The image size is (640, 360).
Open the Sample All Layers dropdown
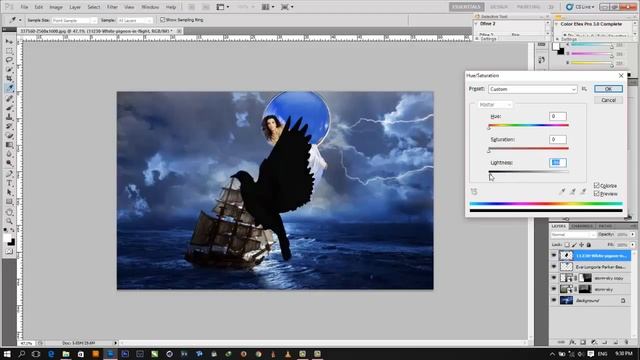coord(135,20)
